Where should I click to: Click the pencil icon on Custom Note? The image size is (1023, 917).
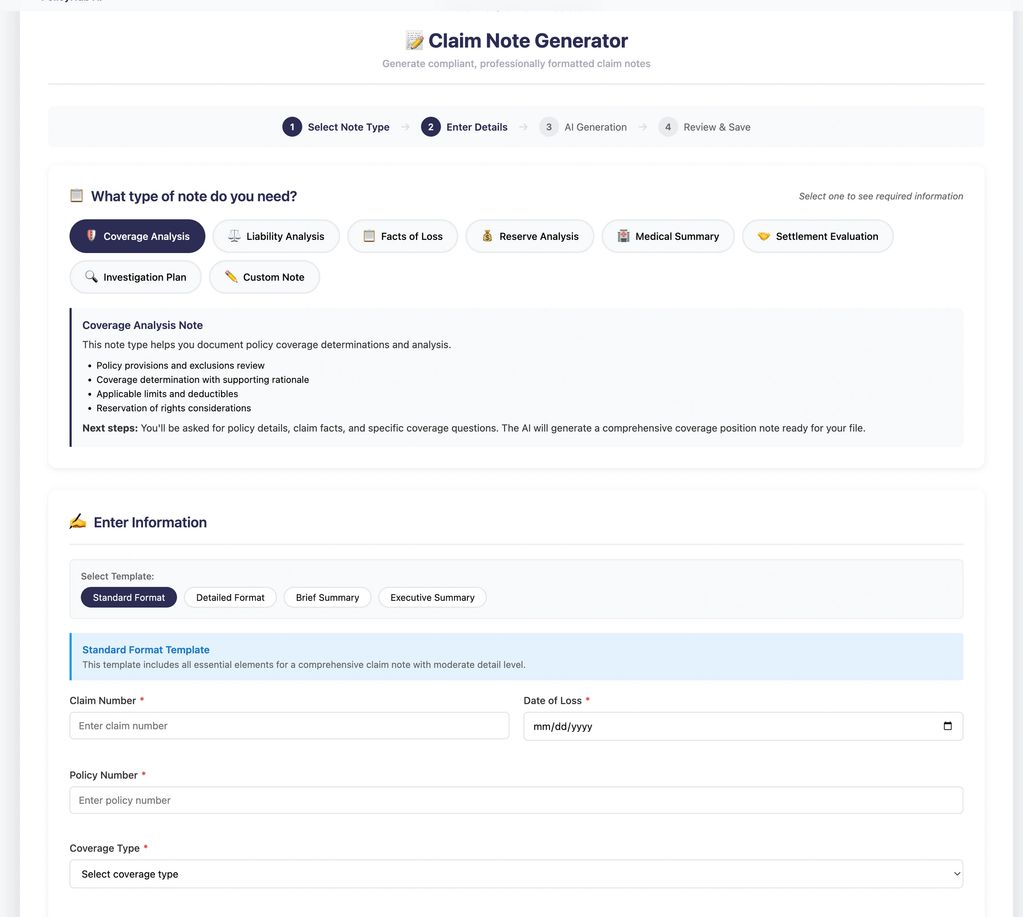click(x=231, y=277)
